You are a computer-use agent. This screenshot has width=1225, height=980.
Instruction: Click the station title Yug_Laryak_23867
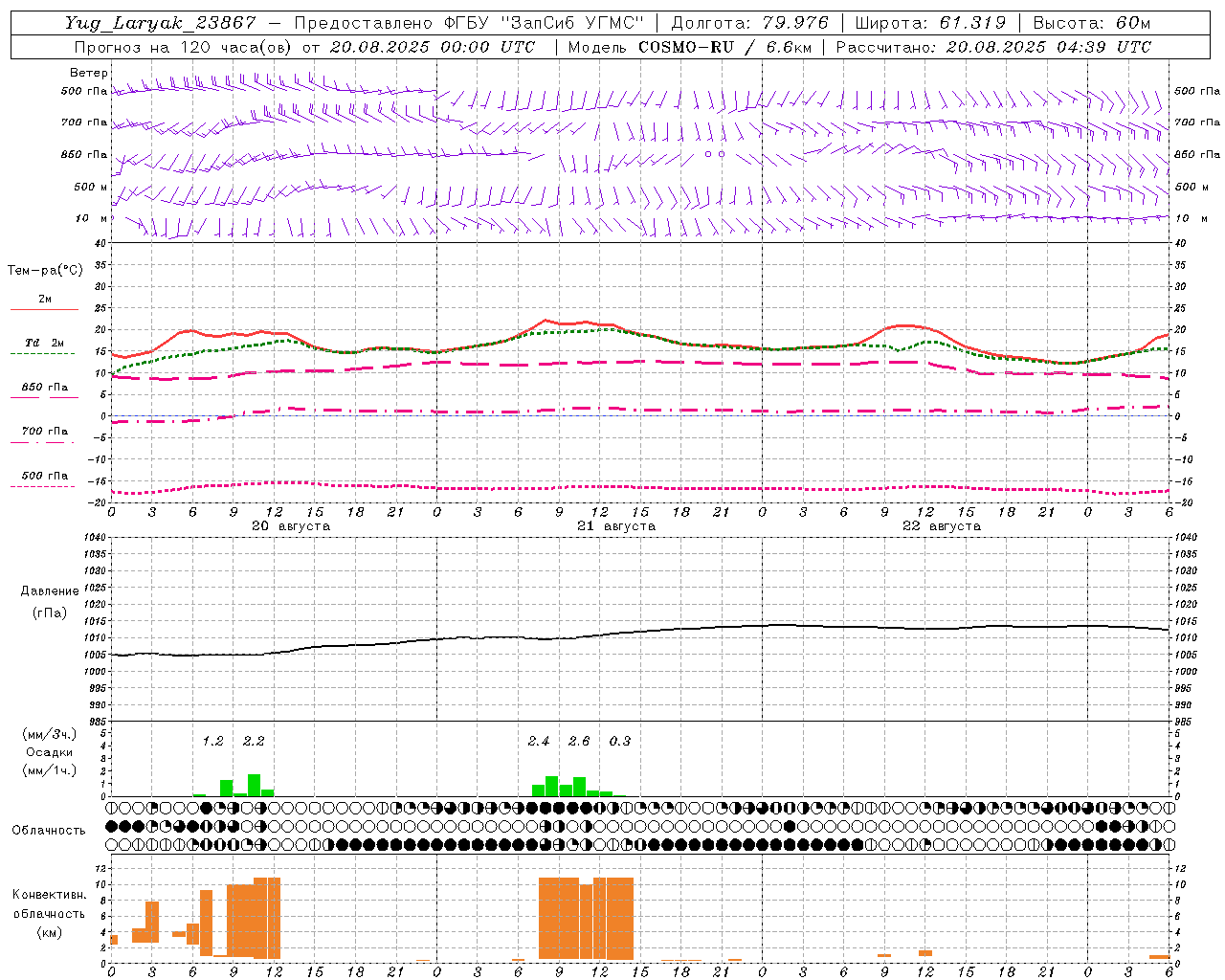coord(160,23)
